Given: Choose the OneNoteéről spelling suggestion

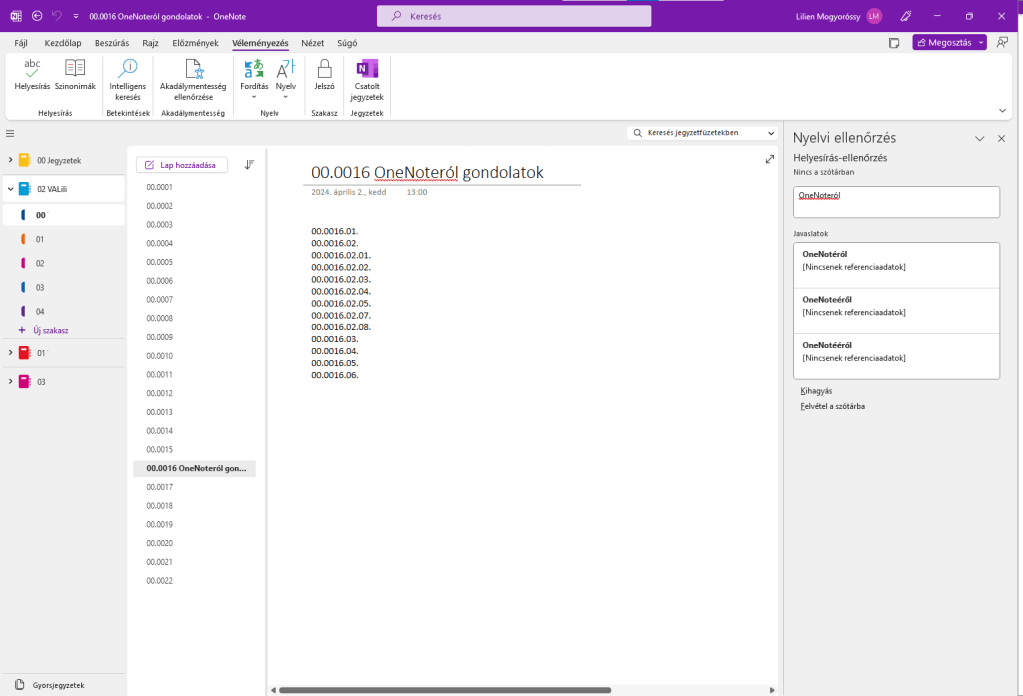Looking at the screenshot, I should click(896, 311).
